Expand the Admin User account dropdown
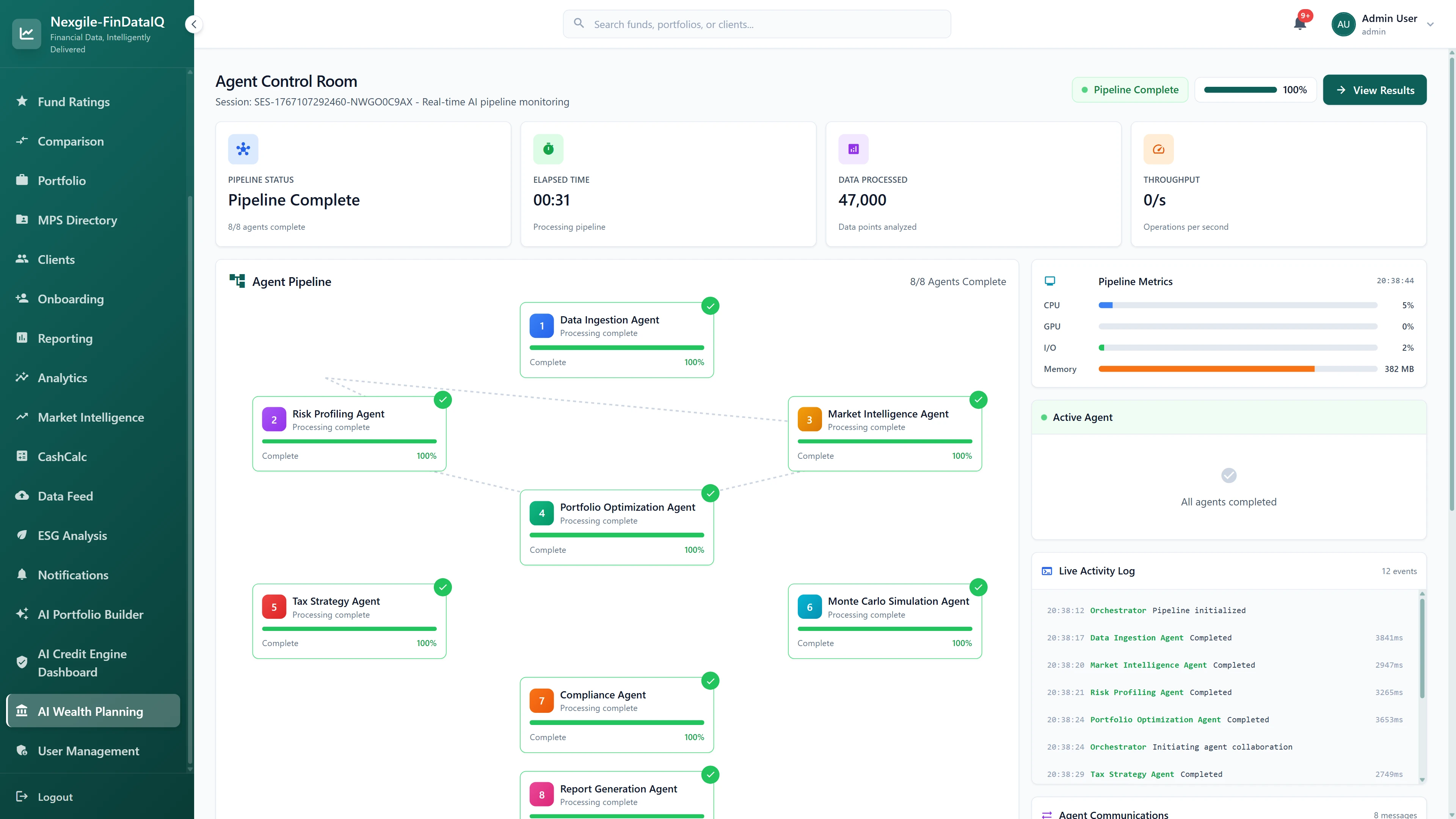 coord(1430,24)
